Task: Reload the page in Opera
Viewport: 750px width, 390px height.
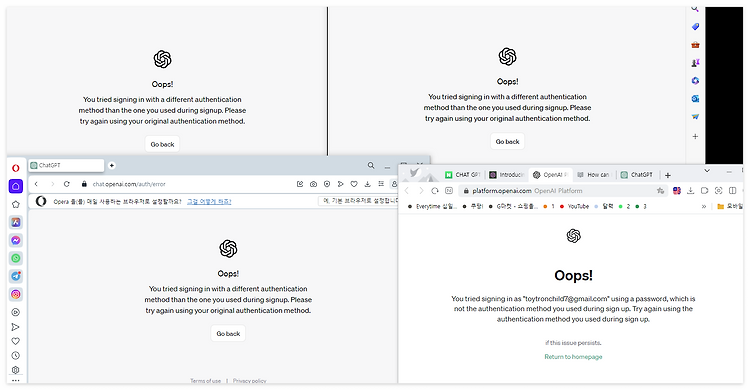Action: pos(66,184)
